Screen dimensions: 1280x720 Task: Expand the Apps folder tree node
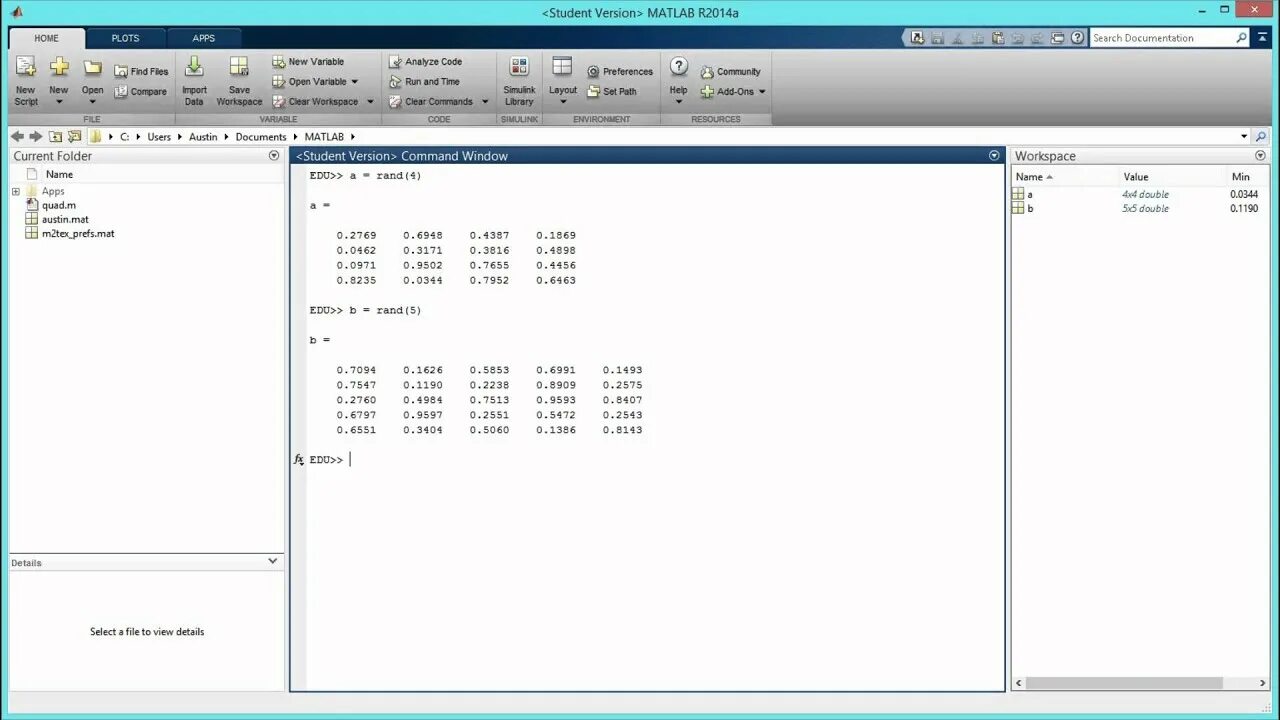pyautogui.click(x=15, y=191)
